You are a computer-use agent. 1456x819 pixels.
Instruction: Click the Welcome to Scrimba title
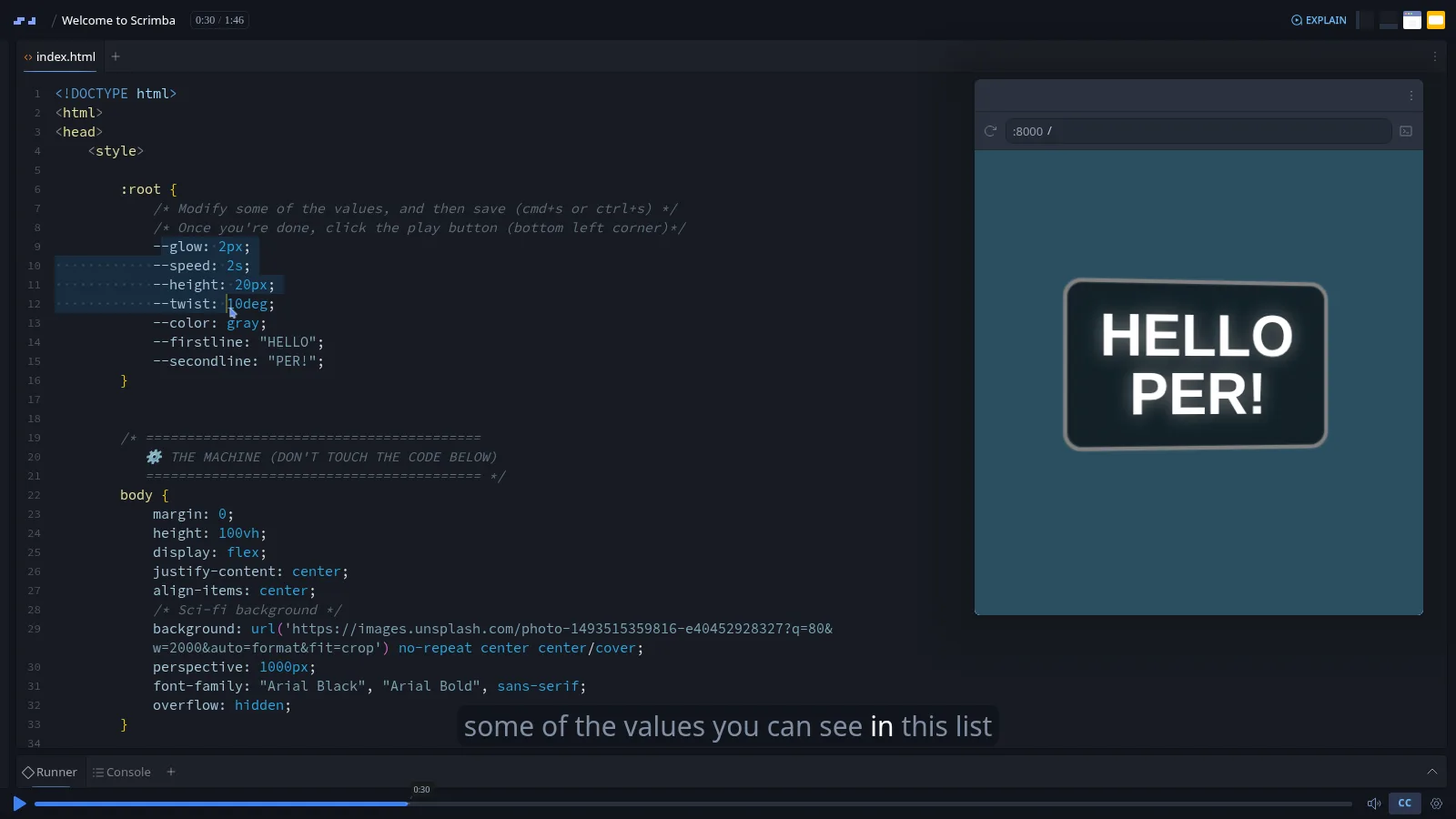click(x=118, y=20)
